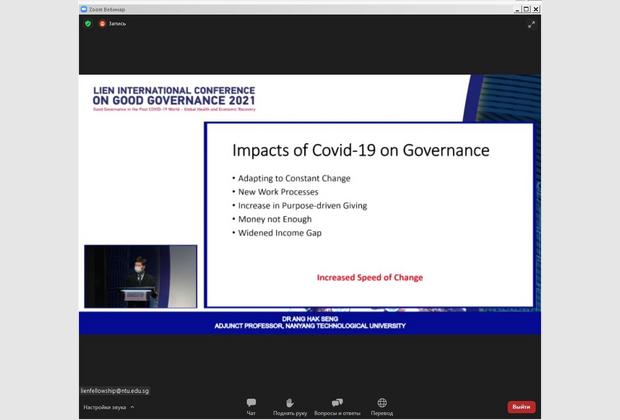Click the lienfellowship@ntu.edu.sg name label
This screenshot has height=420, width=620.
(115, 391)
